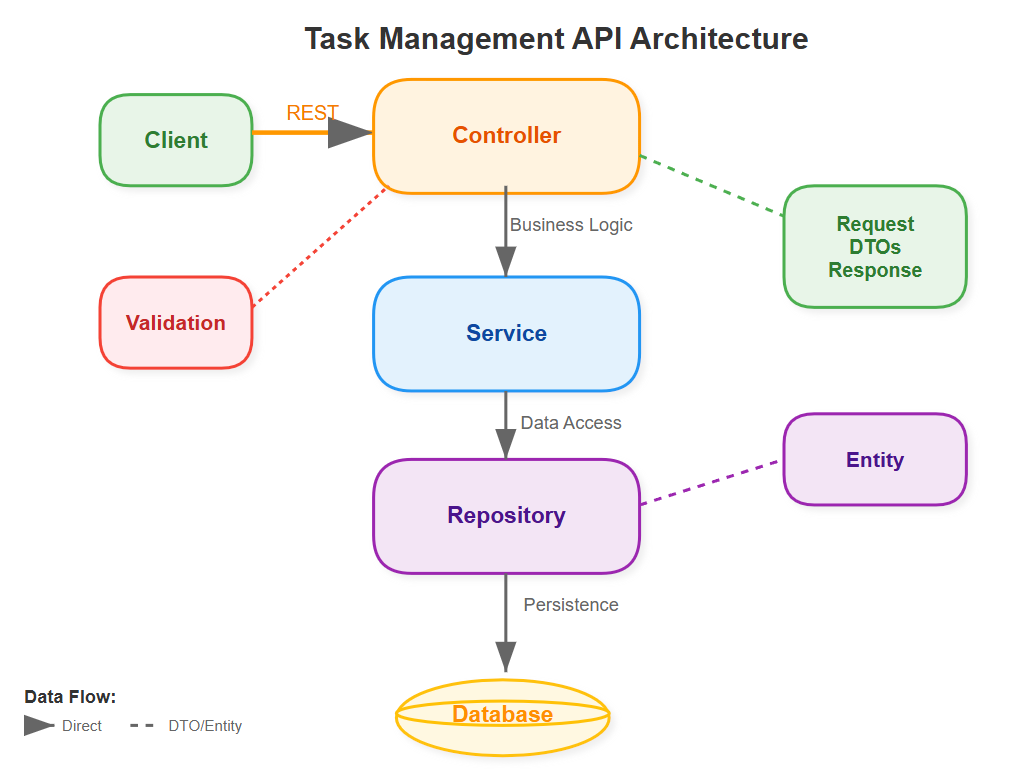This screenshot has width=1014, height=782.
Task: Click the dashed line legend symbol
Action: click(x=142, y=726)
